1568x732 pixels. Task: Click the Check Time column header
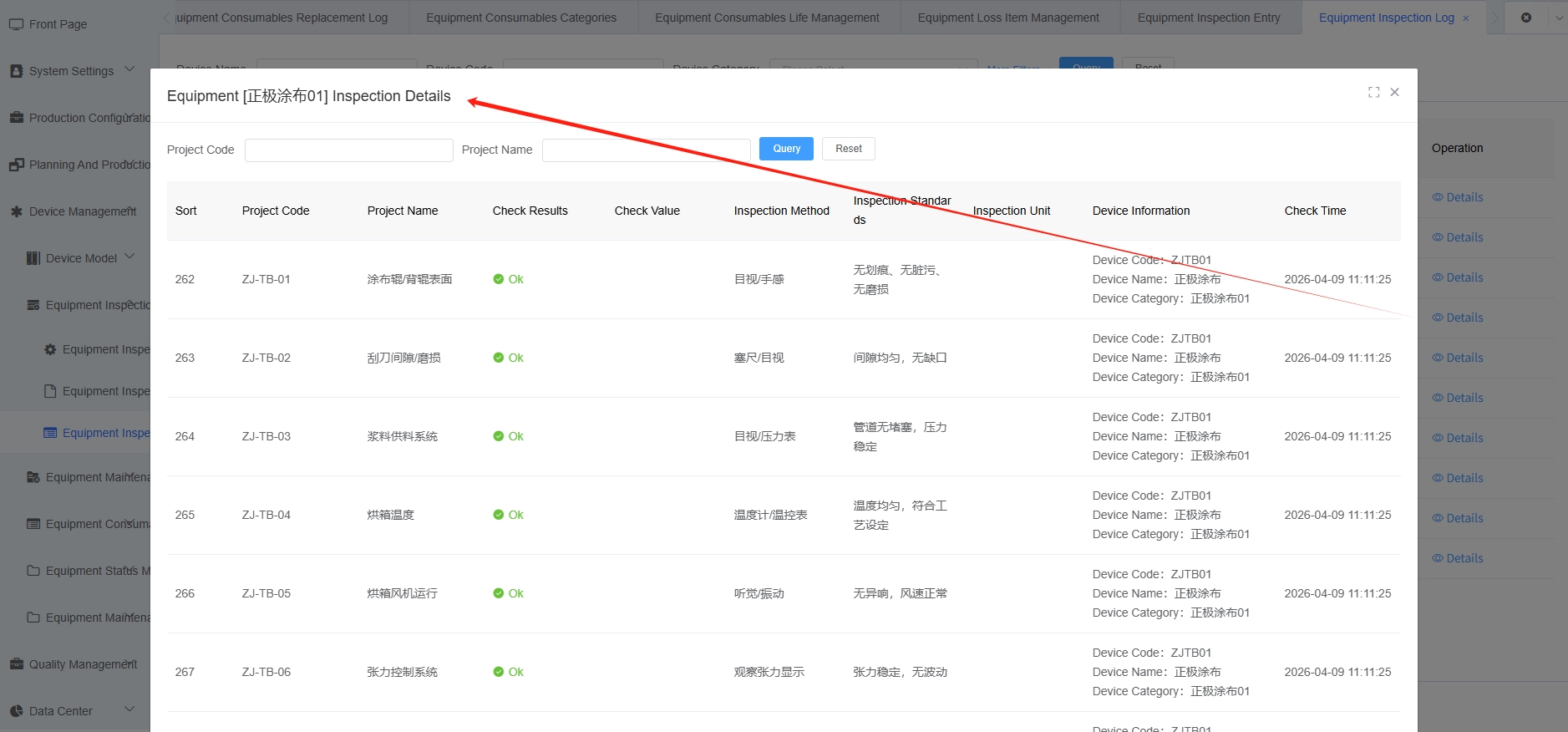(1316, 211)
